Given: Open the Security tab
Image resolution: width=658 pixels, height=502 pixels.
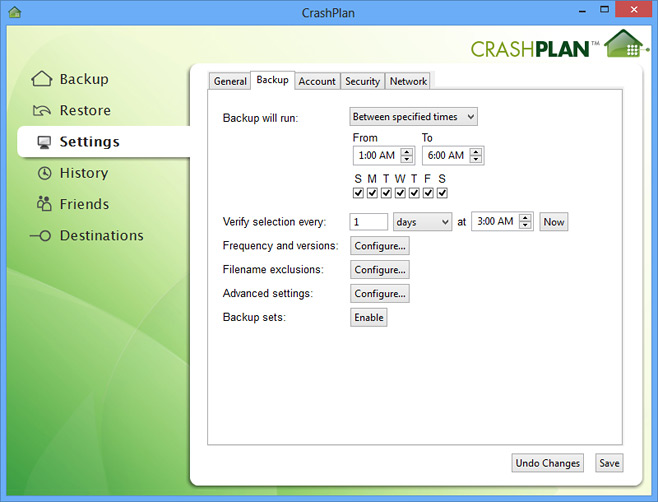Looking at the screenshot, I should tap(362, 81).
